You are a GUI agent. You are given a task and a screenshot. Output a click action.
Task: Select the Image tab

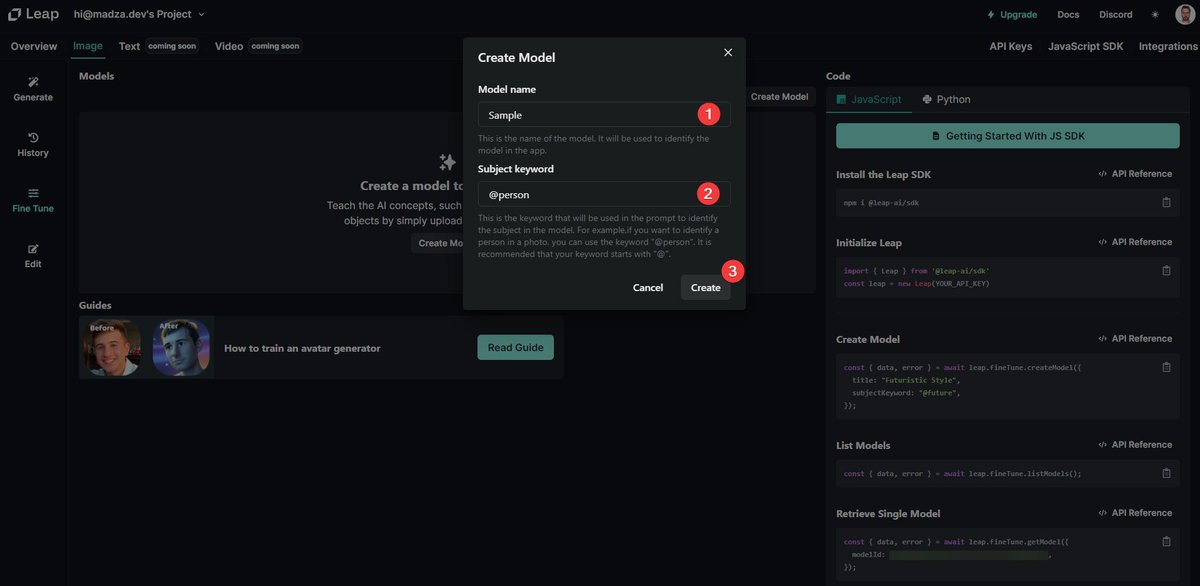click(88, 46)
